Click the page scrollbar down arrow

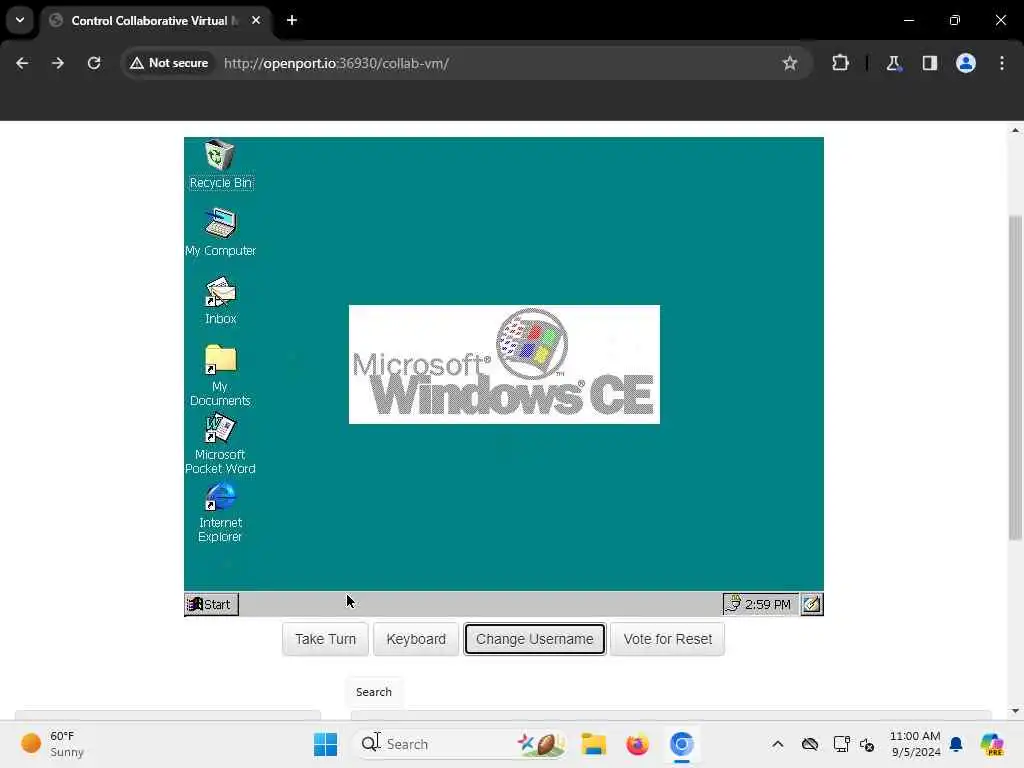pos(1015,711)
